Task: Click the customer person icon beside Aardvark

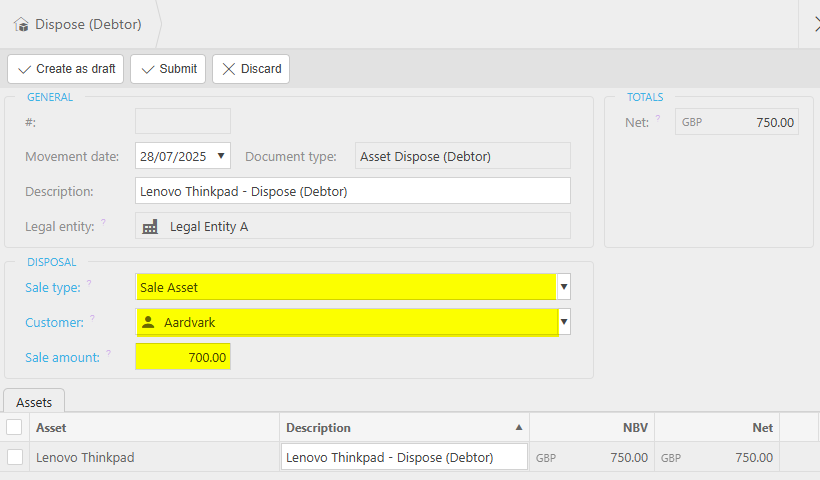Action: pyautogui.click(x=149, y=322)
